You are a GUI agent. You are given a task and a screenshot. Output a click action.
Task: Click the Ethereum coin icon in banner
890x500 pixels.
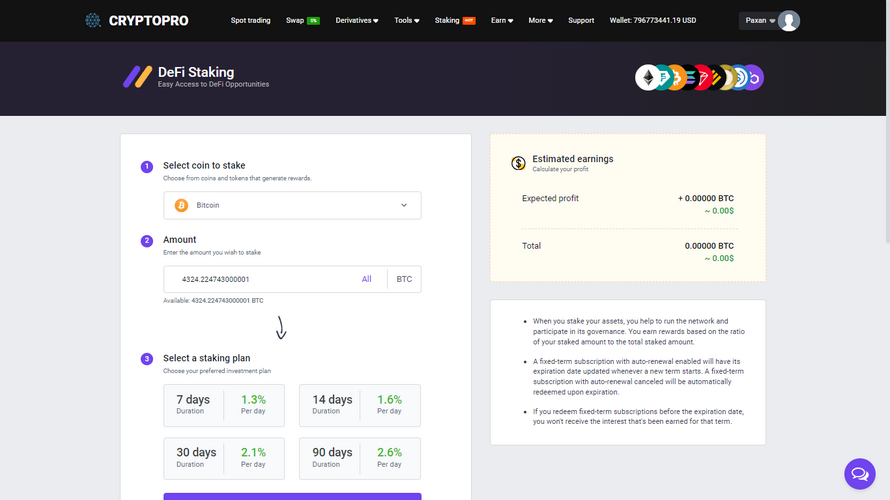click(649, 78)
